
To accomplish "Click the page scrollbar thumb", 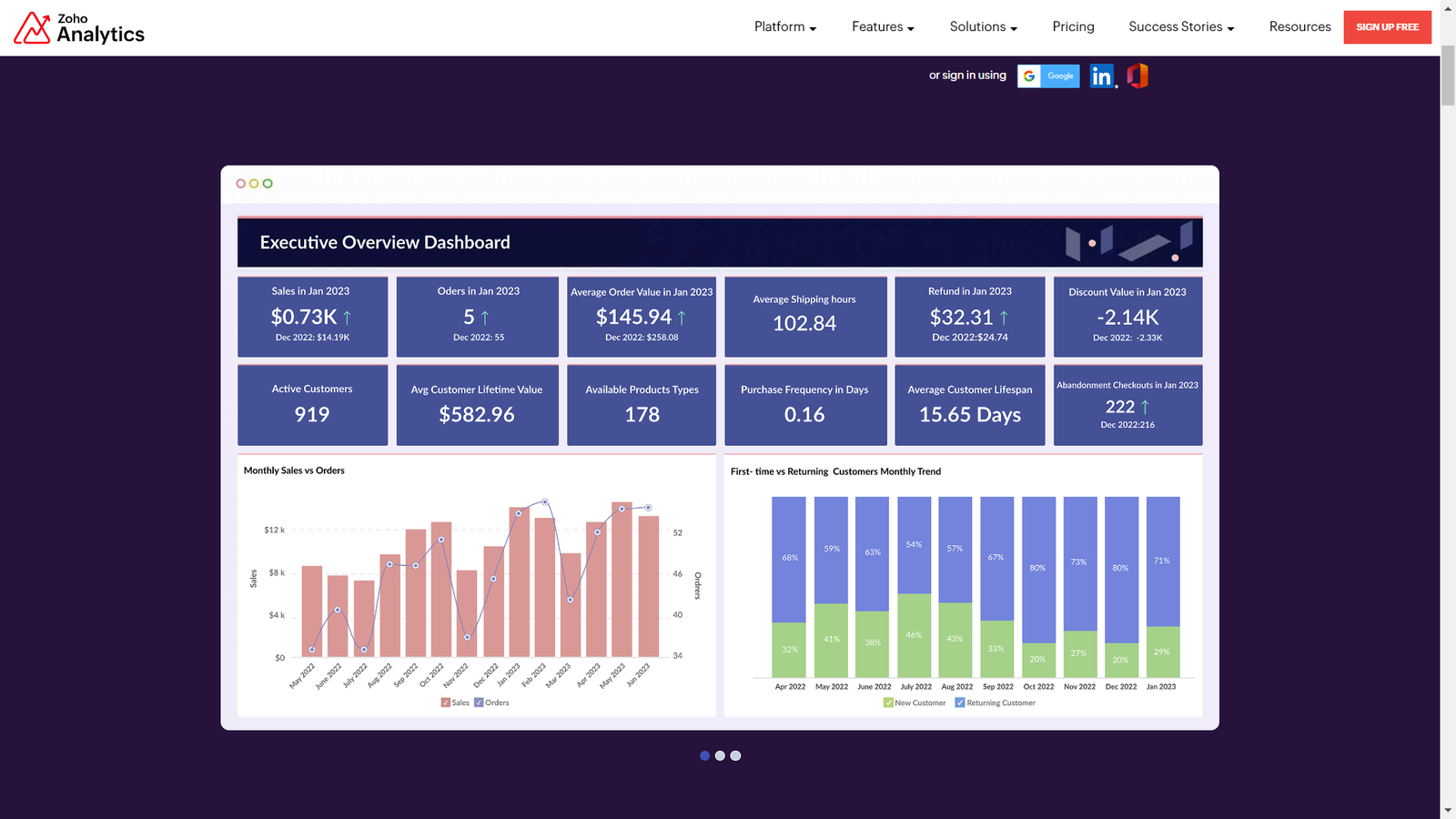I will 1448,75.
